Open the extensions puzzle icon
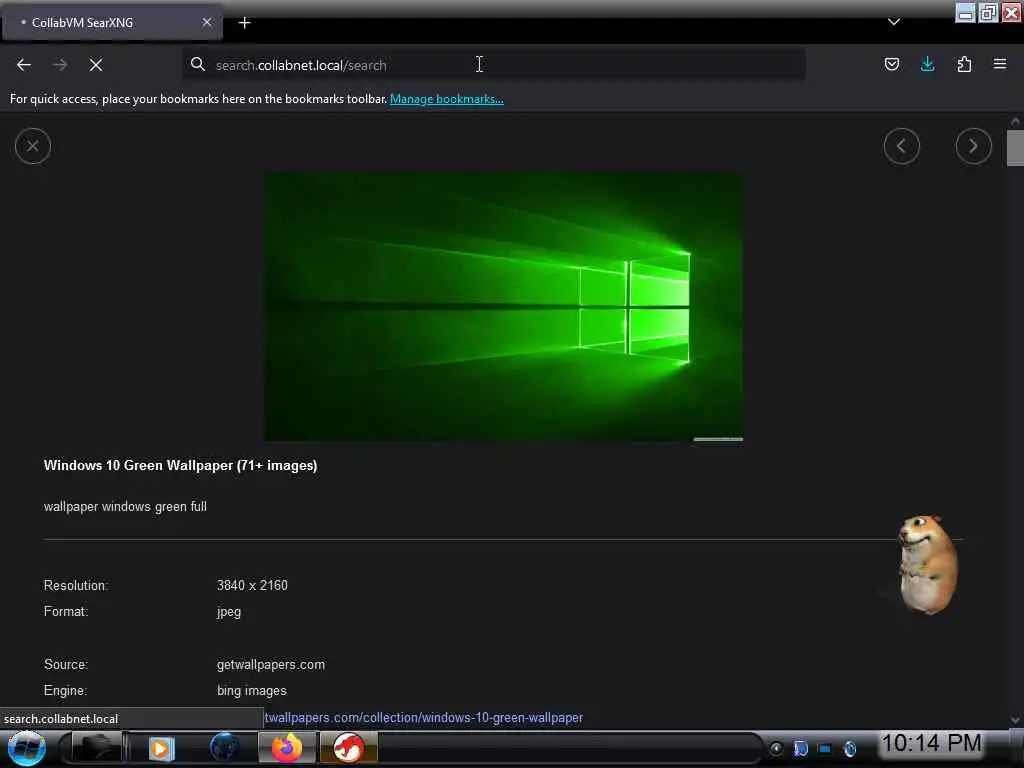Image resolution: width=1024 pixels, height=768 pixels. pyautogui.click(x=964, y=64)
